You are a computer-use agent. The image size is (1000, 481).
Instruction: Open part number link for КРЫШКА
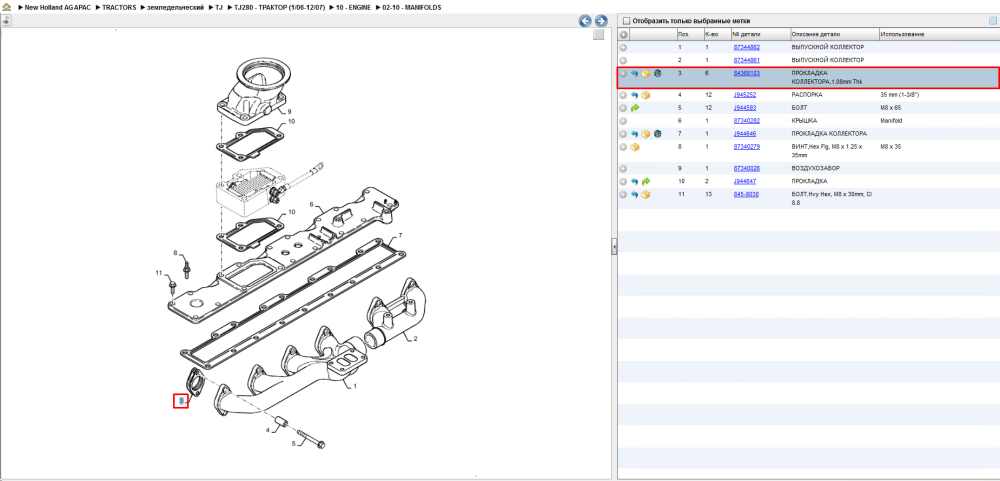(746, 121)
